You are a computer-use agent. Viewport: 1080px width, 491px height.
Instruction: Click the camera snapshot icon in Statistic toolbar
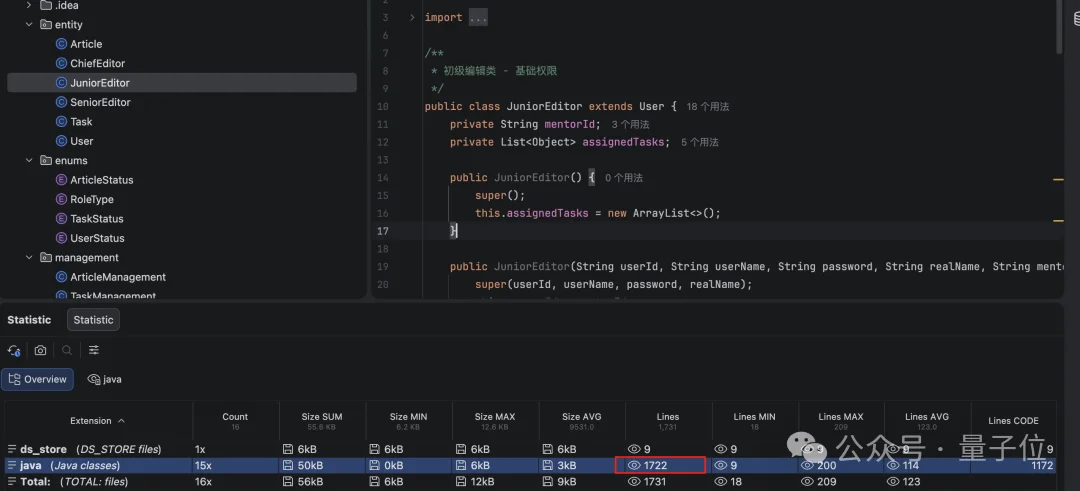(x=40, y=351)
